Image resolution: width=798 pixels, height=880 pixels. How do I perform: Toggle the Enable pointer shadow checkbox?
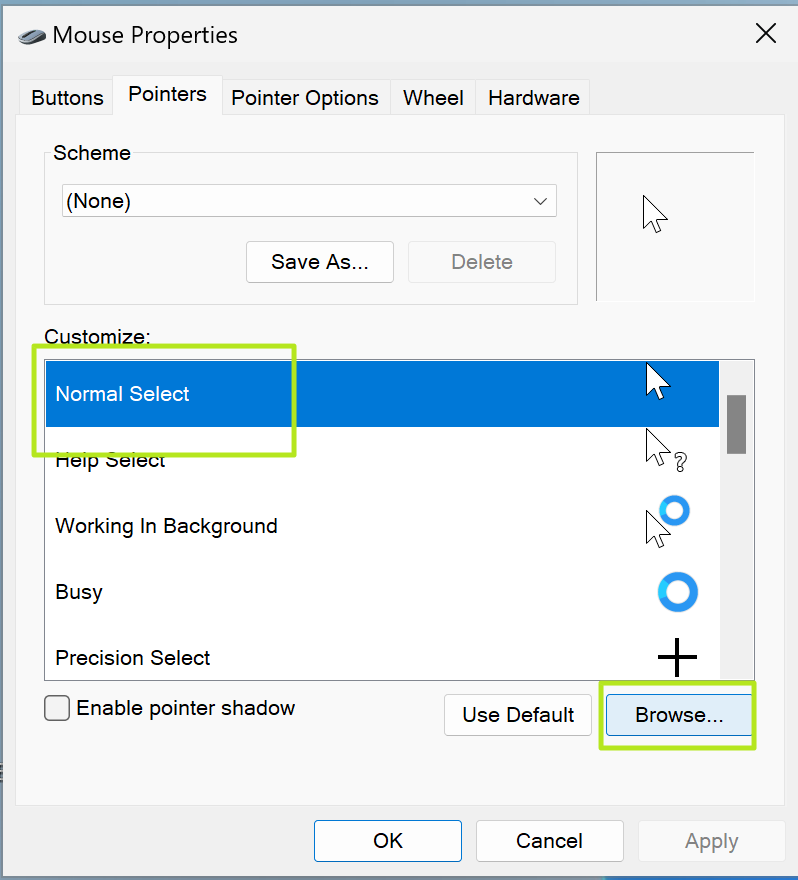coord(57,708)
